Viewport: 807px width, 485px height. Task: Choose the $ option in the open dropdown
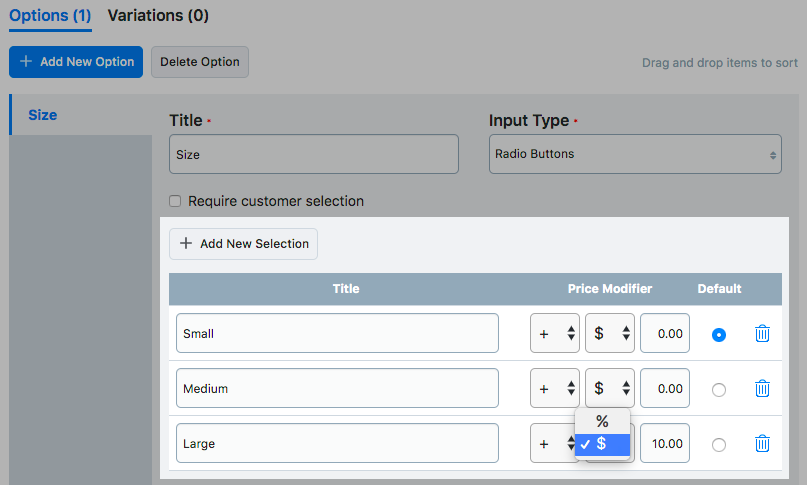tap(602, 444)
